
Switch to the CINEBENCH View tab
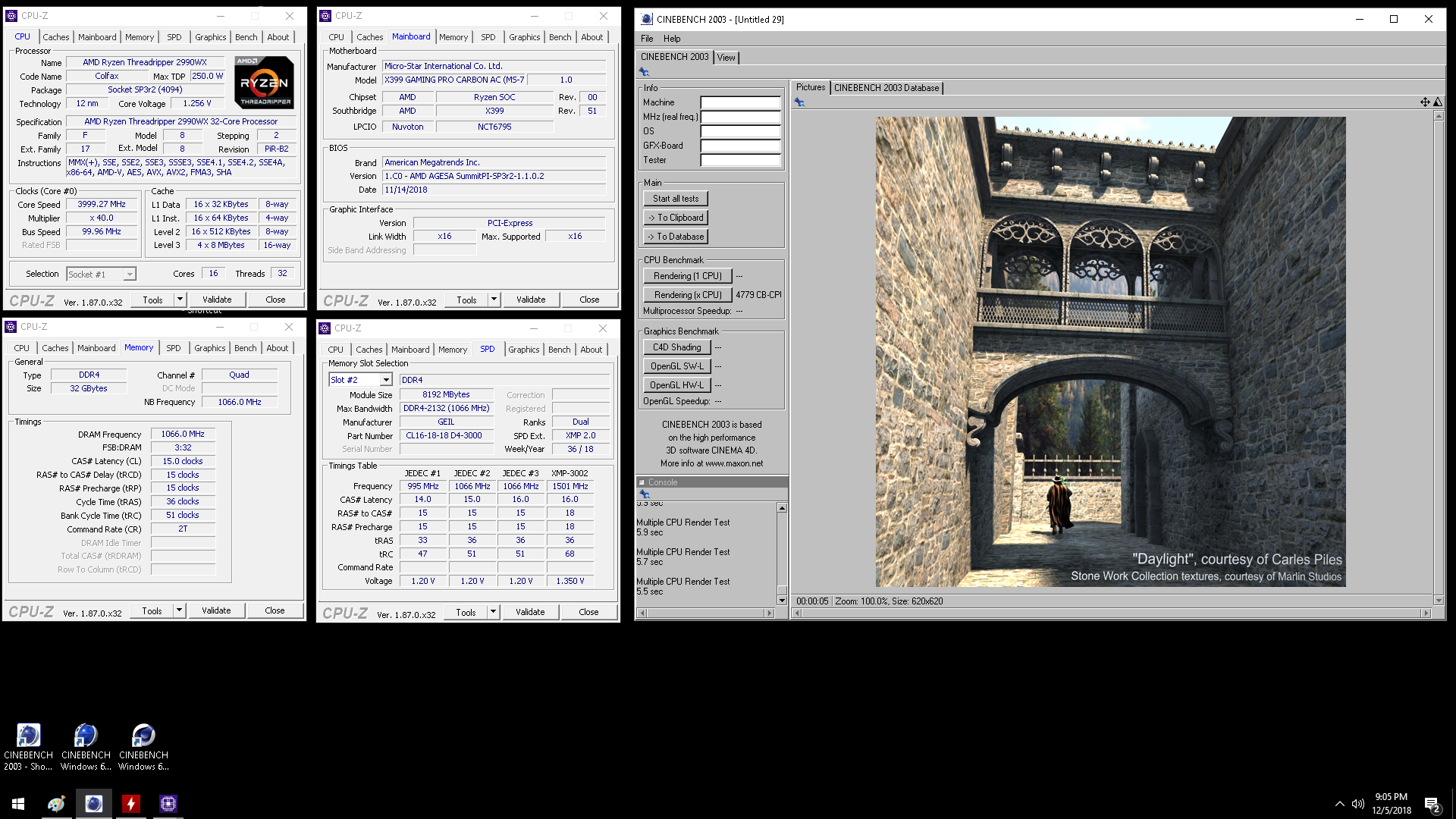(726, 58)
